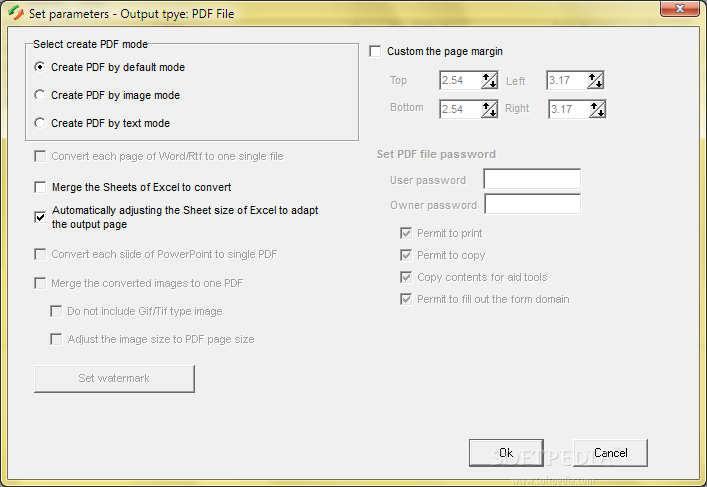
Task: Toggle Permit to copy checkbox
Action: pos(406,255)
